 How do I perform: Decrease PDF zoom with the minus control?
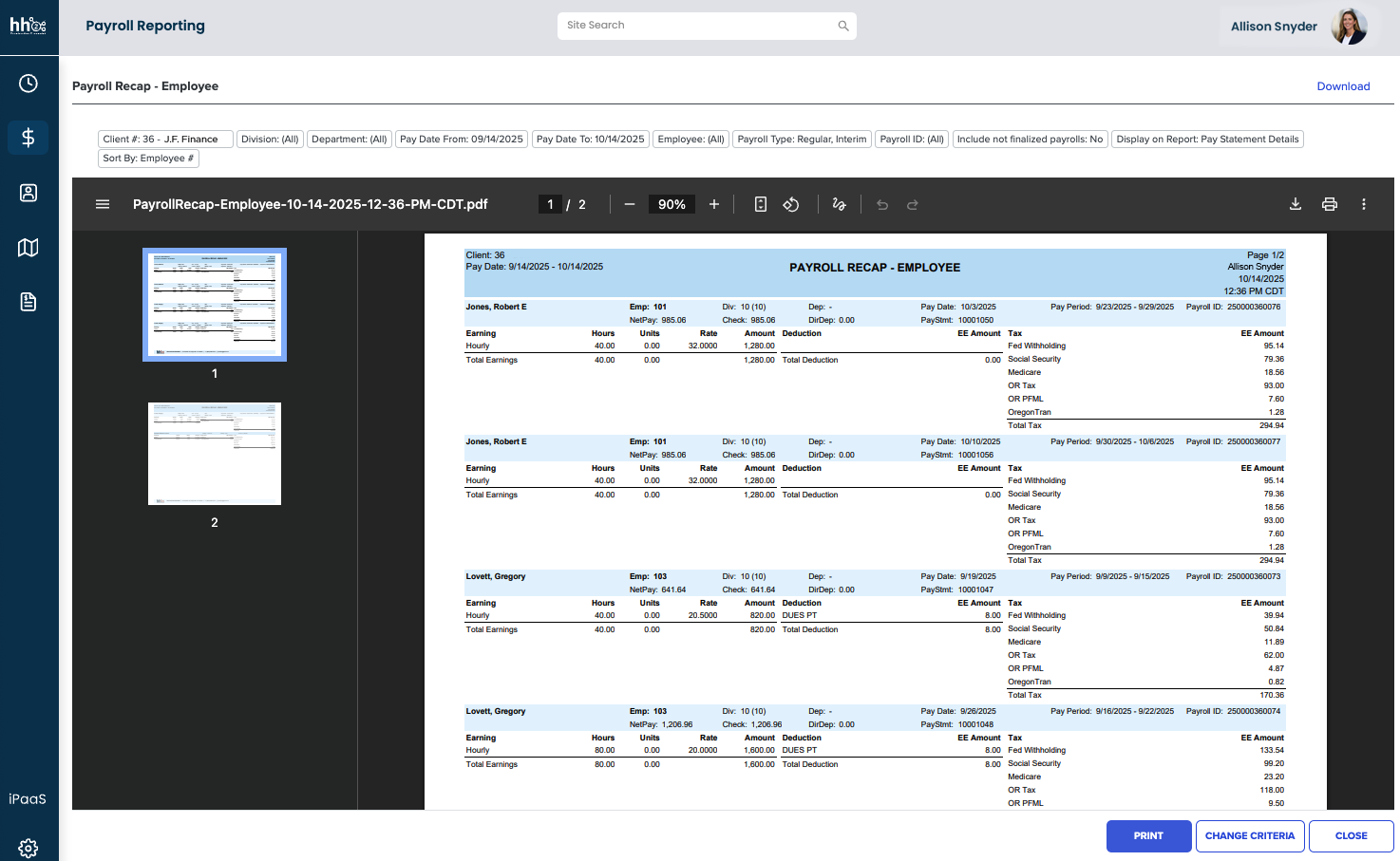pos(629,203)
